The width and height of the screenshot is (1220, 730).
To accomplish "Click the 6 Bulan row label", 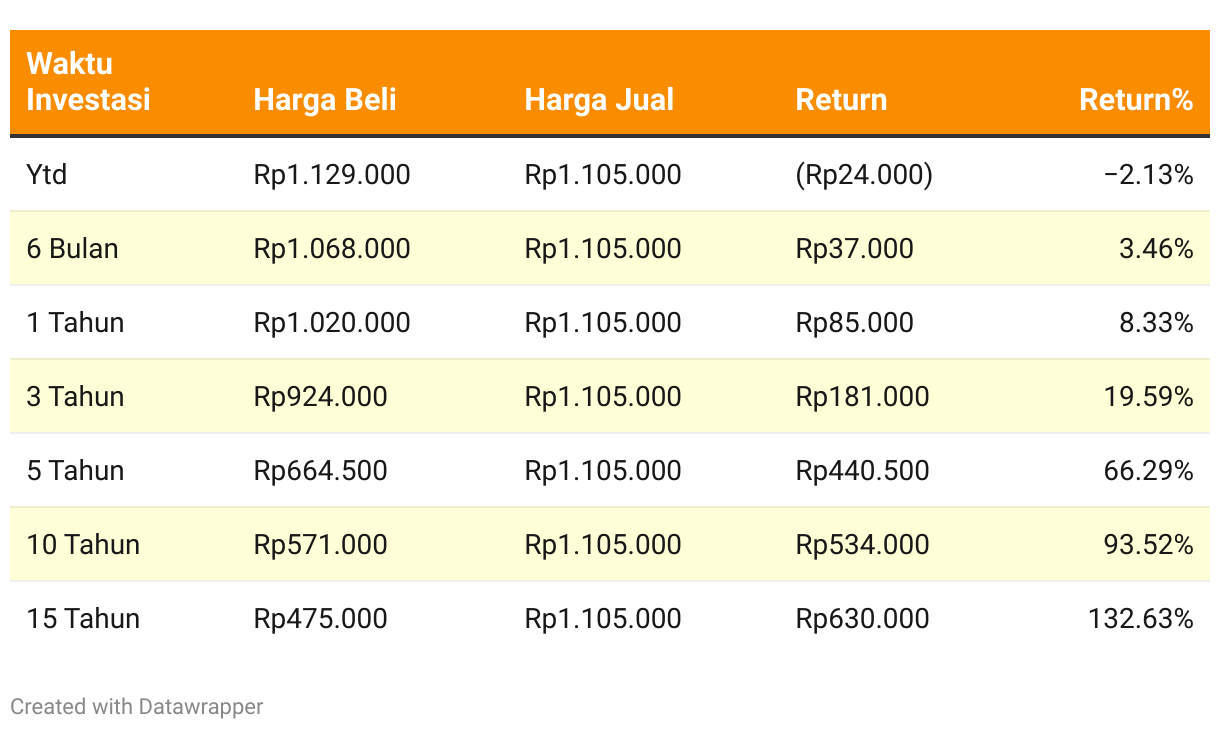I will 72,249.
